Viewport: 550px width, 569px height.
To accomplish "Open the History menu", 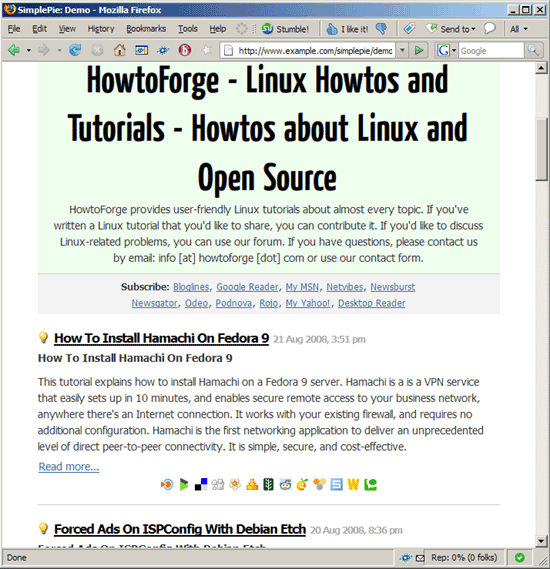I will coord(101,29).
